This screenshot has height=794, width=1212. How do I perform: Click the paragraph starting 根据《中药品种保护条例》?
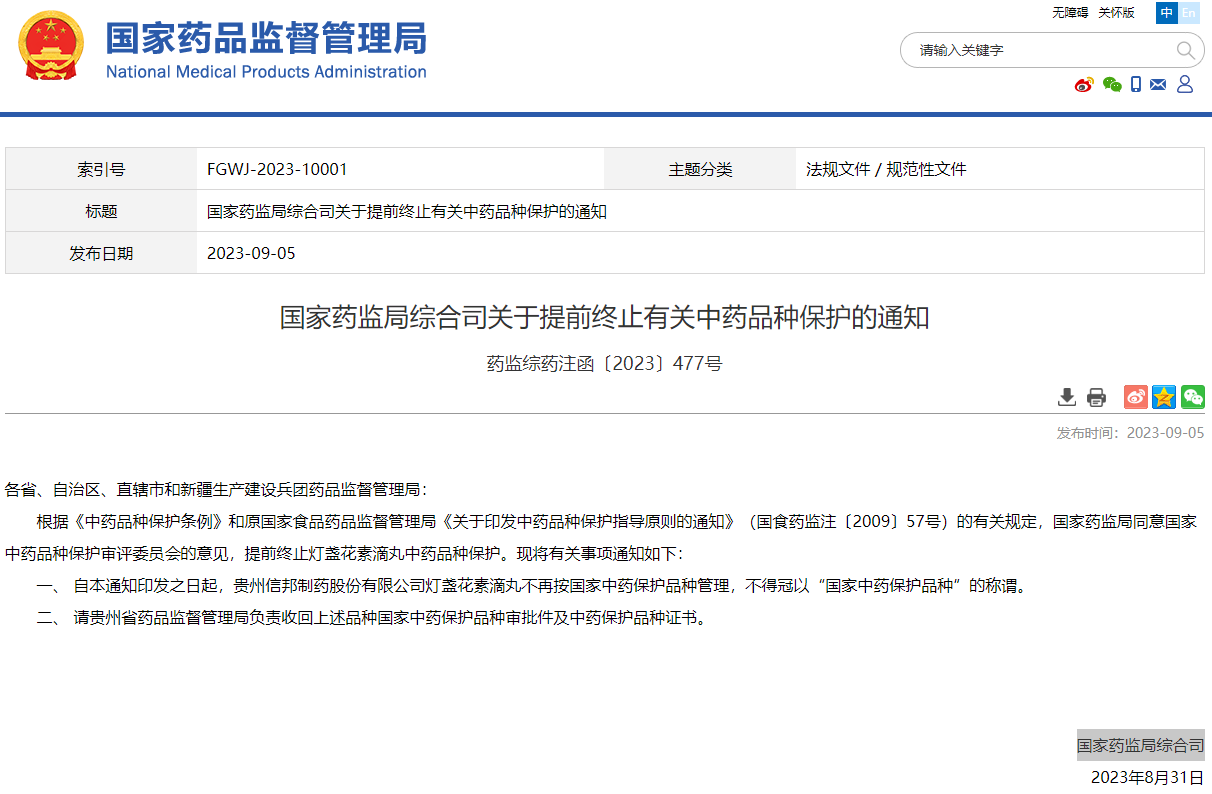pyautogui.click(x=601, y=537)
